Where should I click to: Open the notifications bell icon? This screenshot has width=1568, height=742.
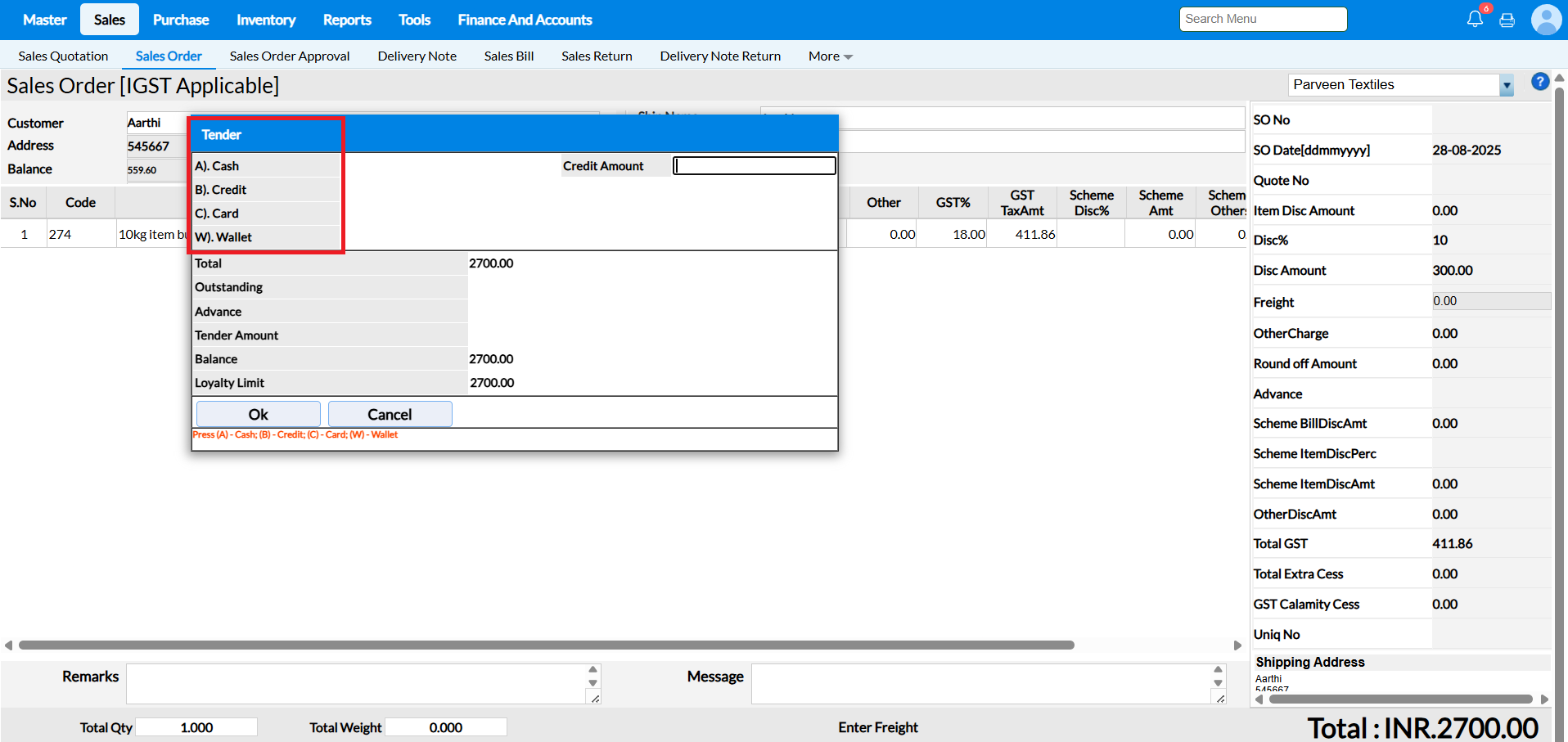click(1475, 19)
